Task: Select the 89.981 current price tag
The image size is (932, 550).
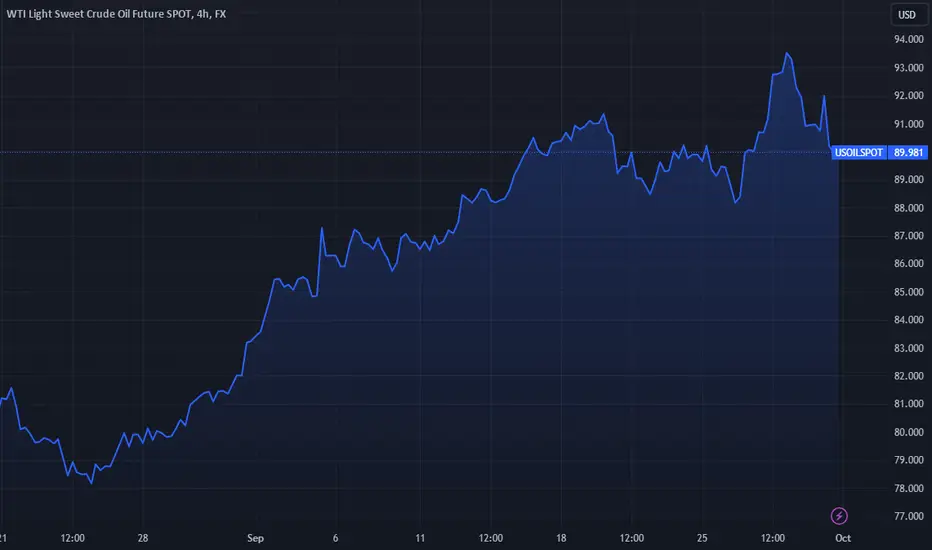Action: coord(908,152)
